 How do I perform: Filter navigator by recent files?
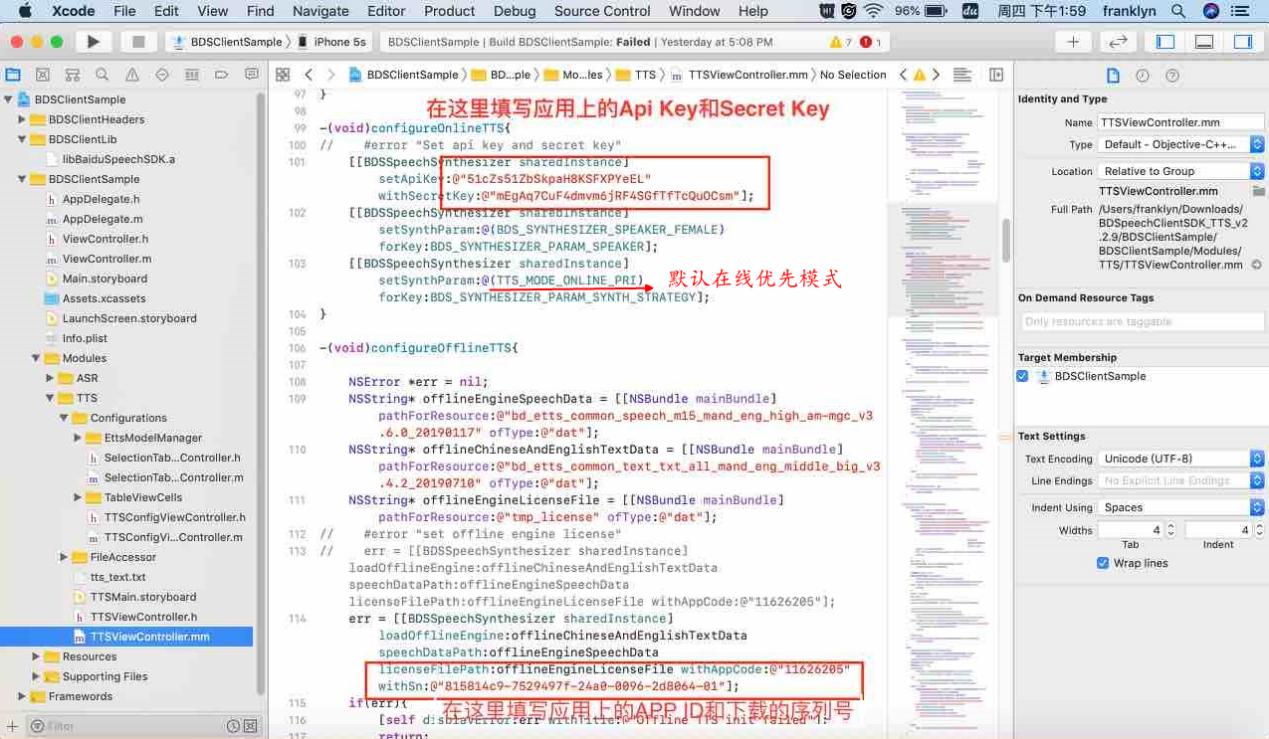click(x=233, y=726)
